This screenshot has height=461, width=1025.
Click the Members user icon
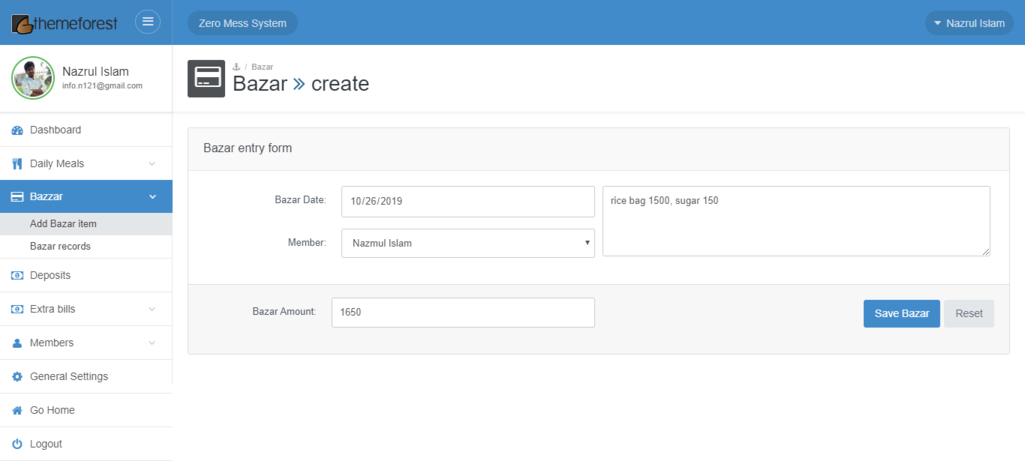pyautogui.click(x=17, y=343)
